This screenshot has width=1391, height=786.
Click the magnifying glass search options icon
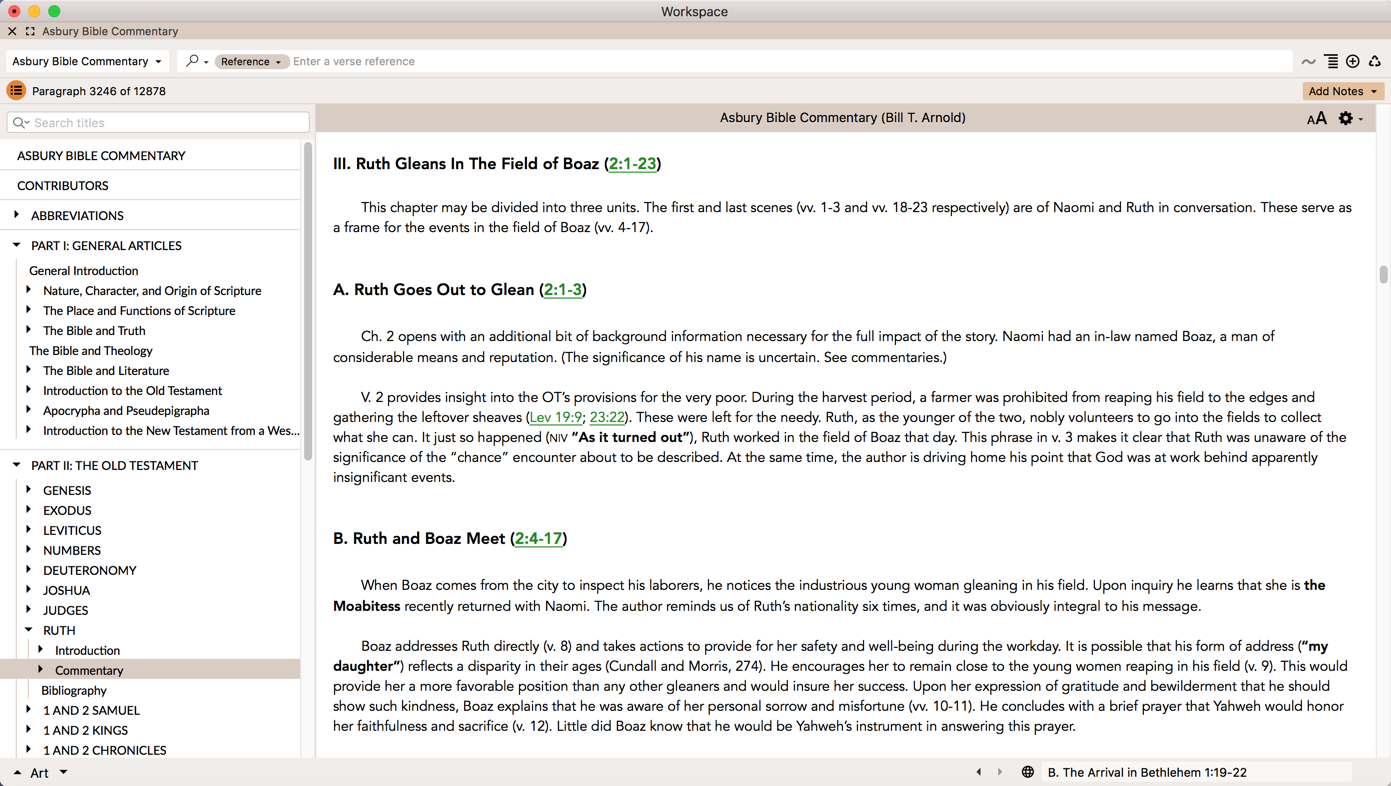tap(197, 61)
